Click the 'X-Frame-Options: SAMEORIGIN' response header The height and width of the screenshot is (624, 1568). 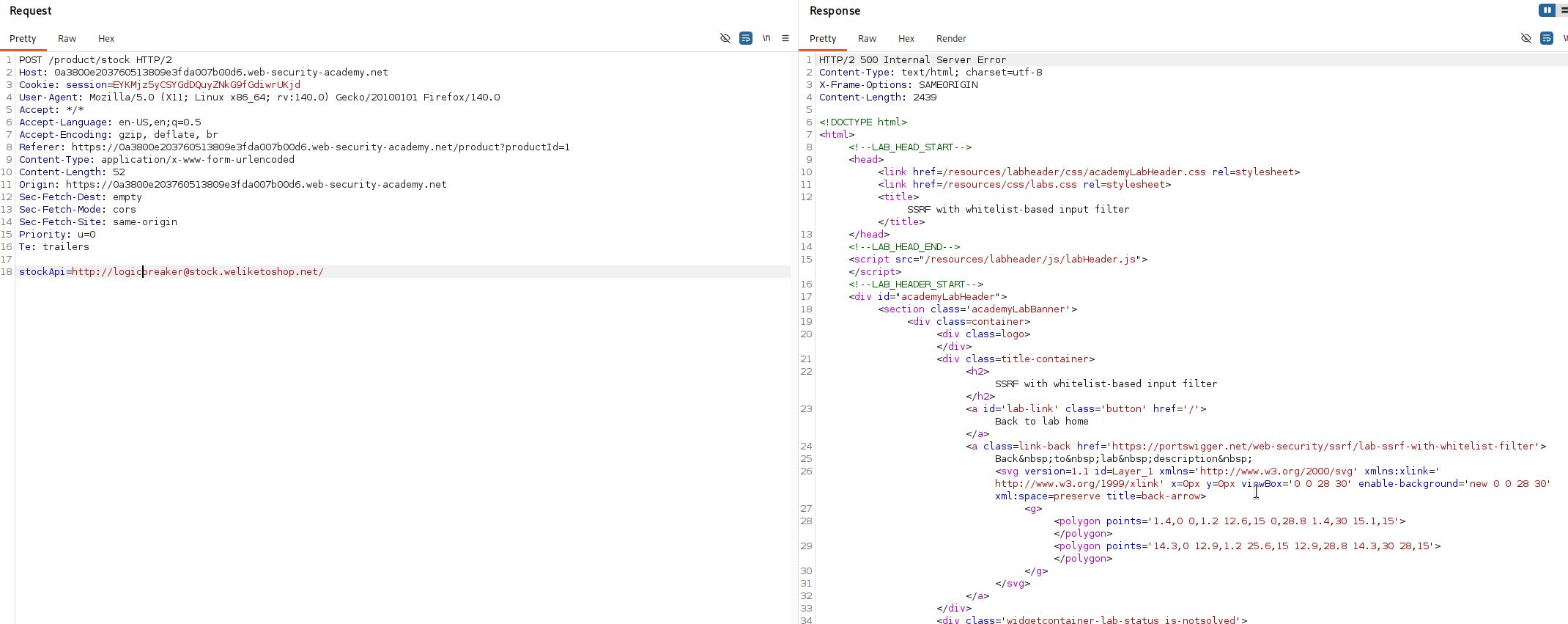pyautogui.click(x=898, y=85)
